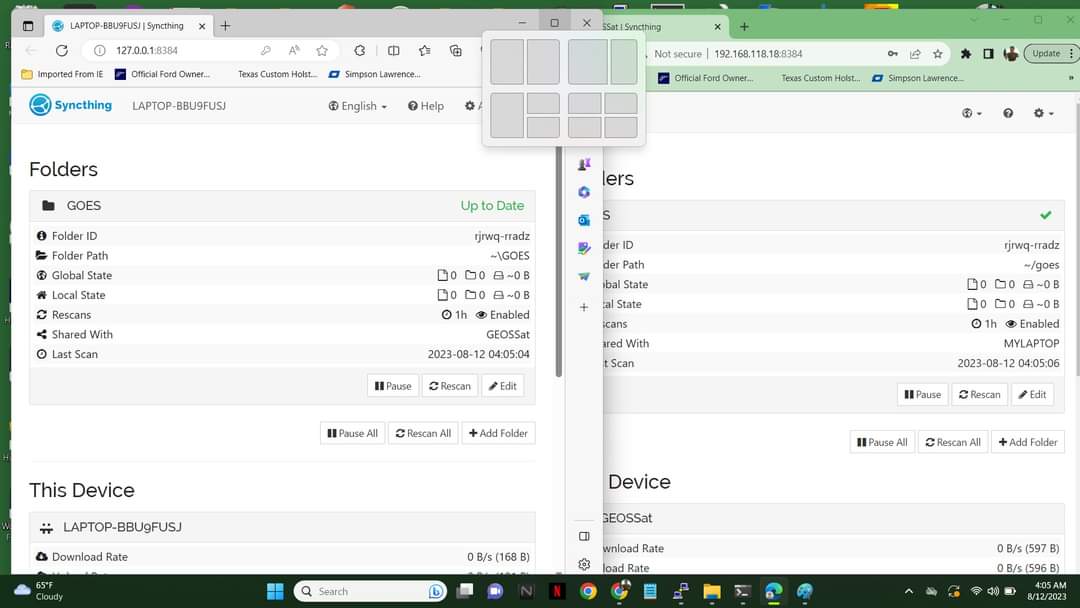Refresh the 127.0.0.1 page in Edge
The image size is (1080, 608).
pyautogui.click(x=62, y=50)
